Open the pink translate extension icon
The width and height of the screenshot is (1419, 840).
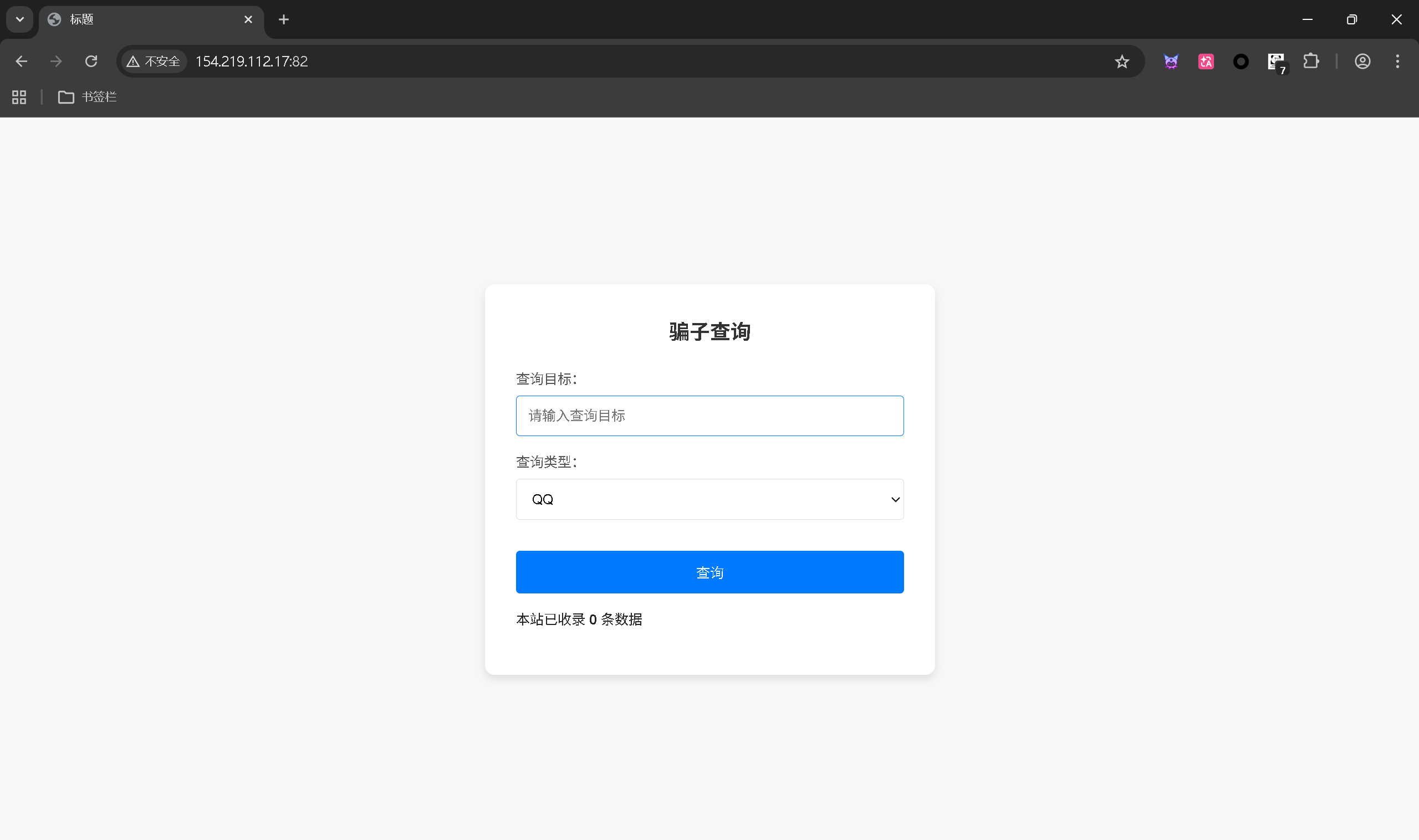1206,62
